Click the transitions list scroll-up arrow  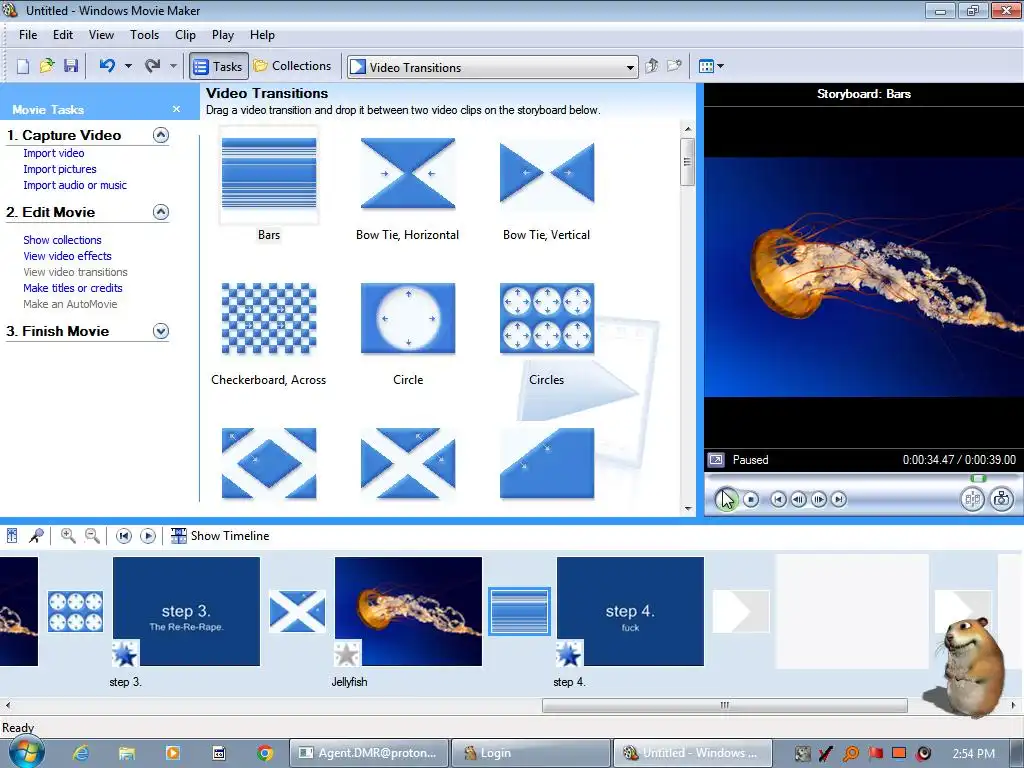pyautogui.click(x=688, y=129)
